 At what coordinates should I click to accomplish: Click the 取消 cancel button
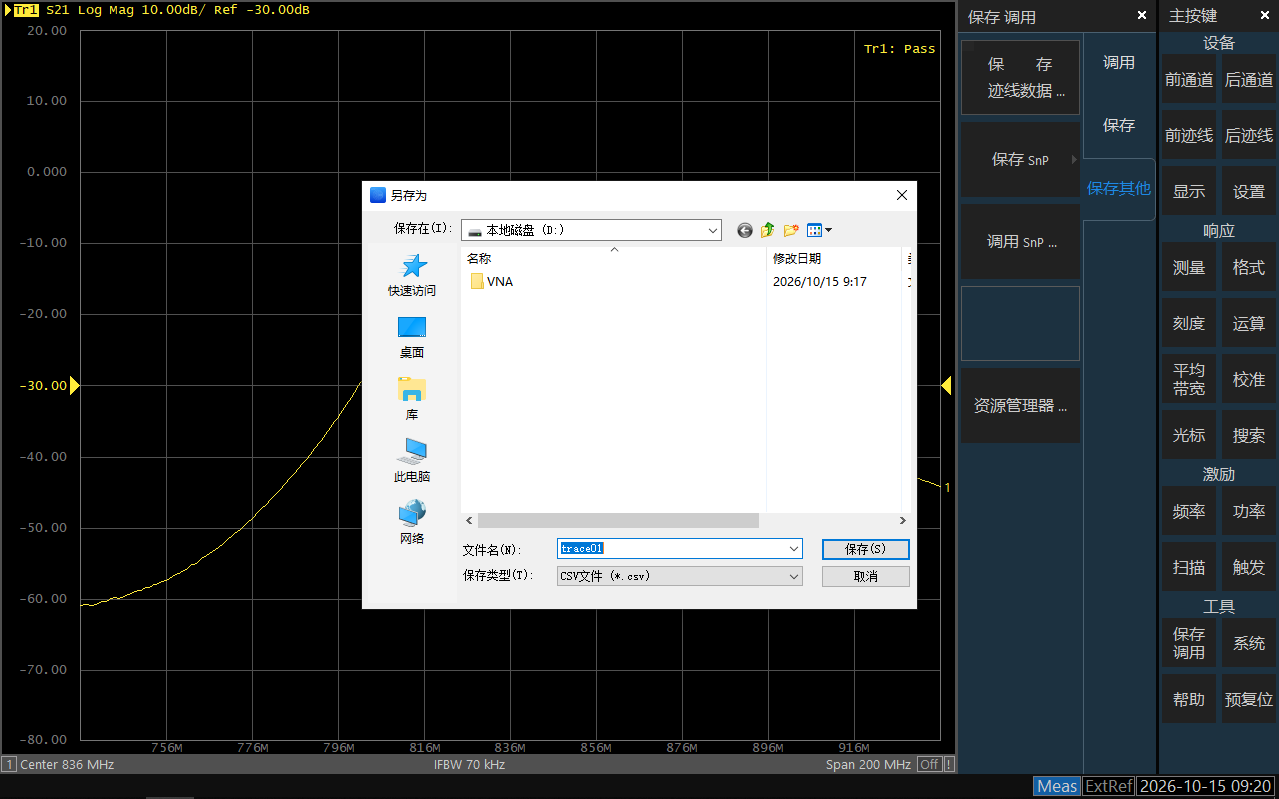point(866,576)
